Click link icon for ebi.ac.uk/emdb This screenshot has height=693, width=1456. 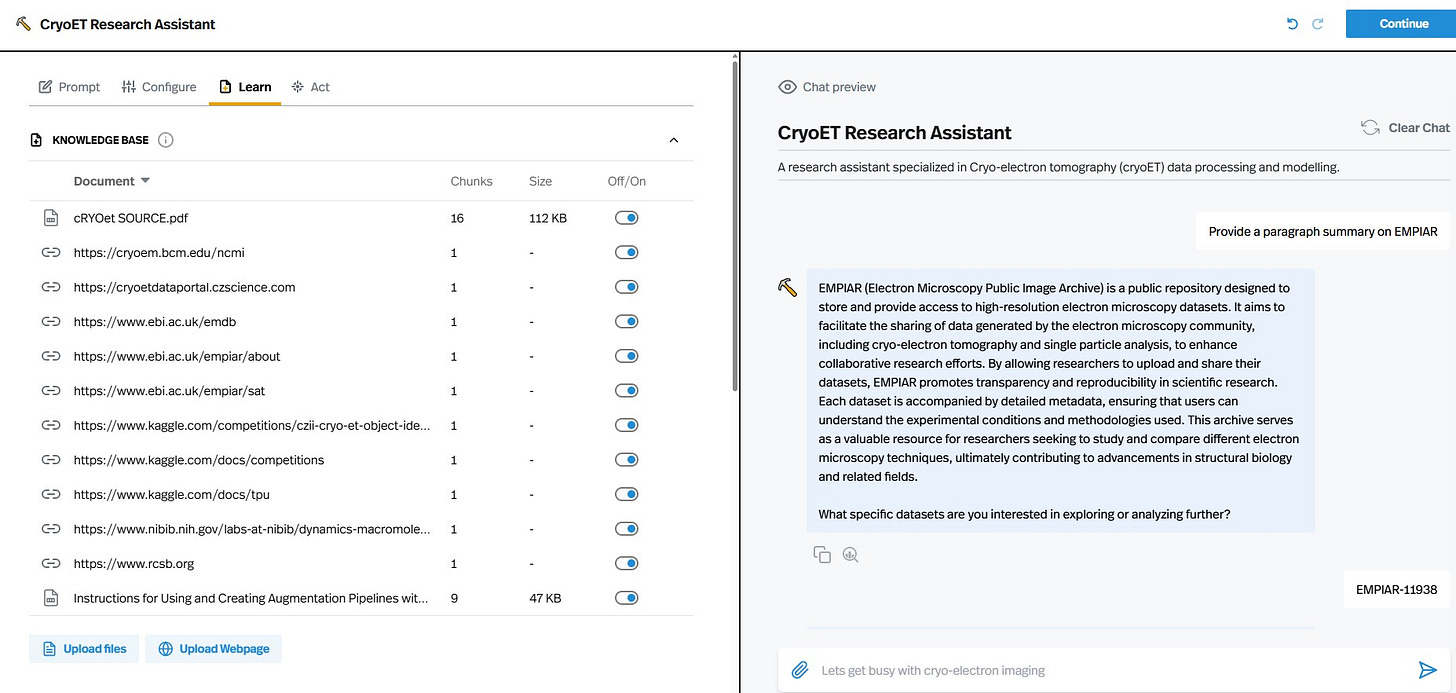[51, 322]
